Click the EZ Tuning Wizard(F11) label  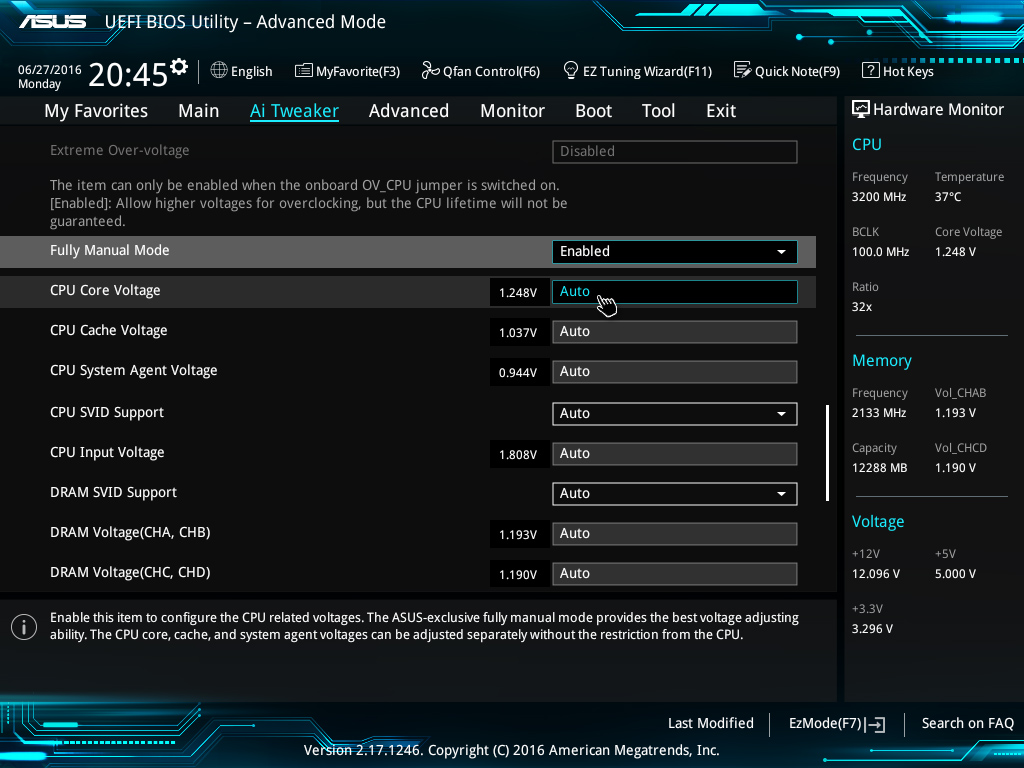tap(647, 71)
